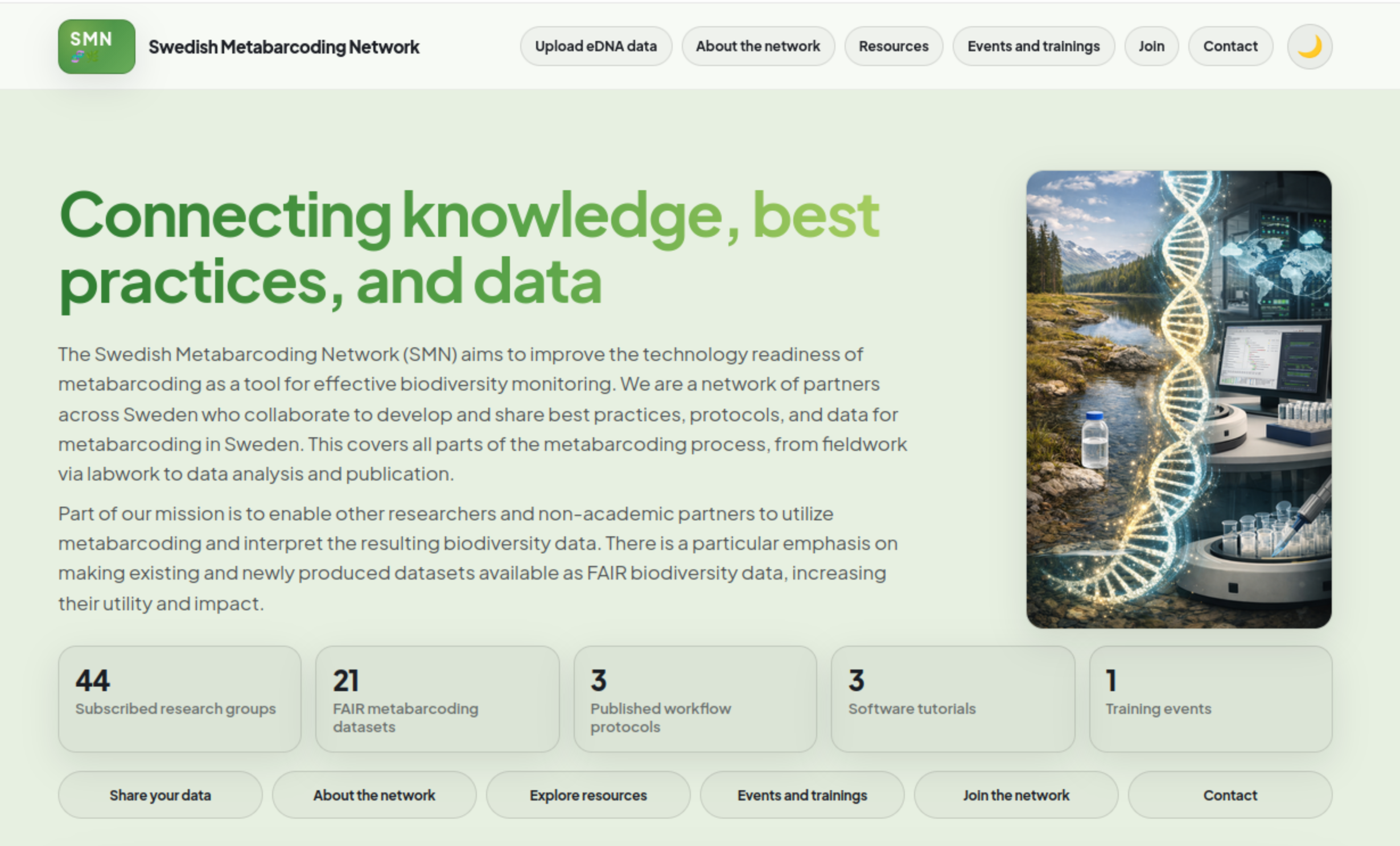Open About the network in navbar
1400x846 pixels.
coord(757,47)
